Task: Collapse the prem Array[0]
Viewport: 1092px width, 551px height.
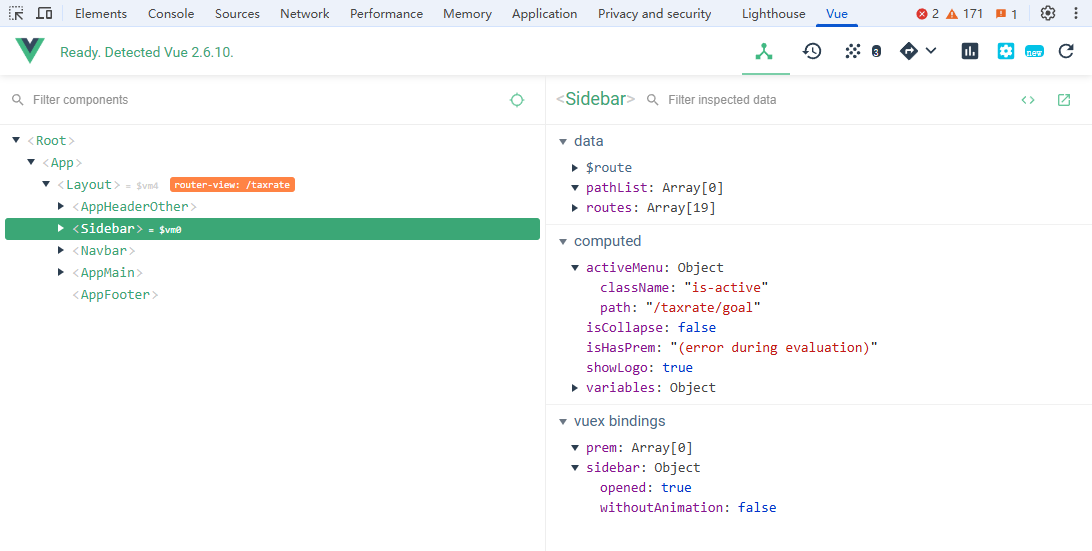Action: 575,448
